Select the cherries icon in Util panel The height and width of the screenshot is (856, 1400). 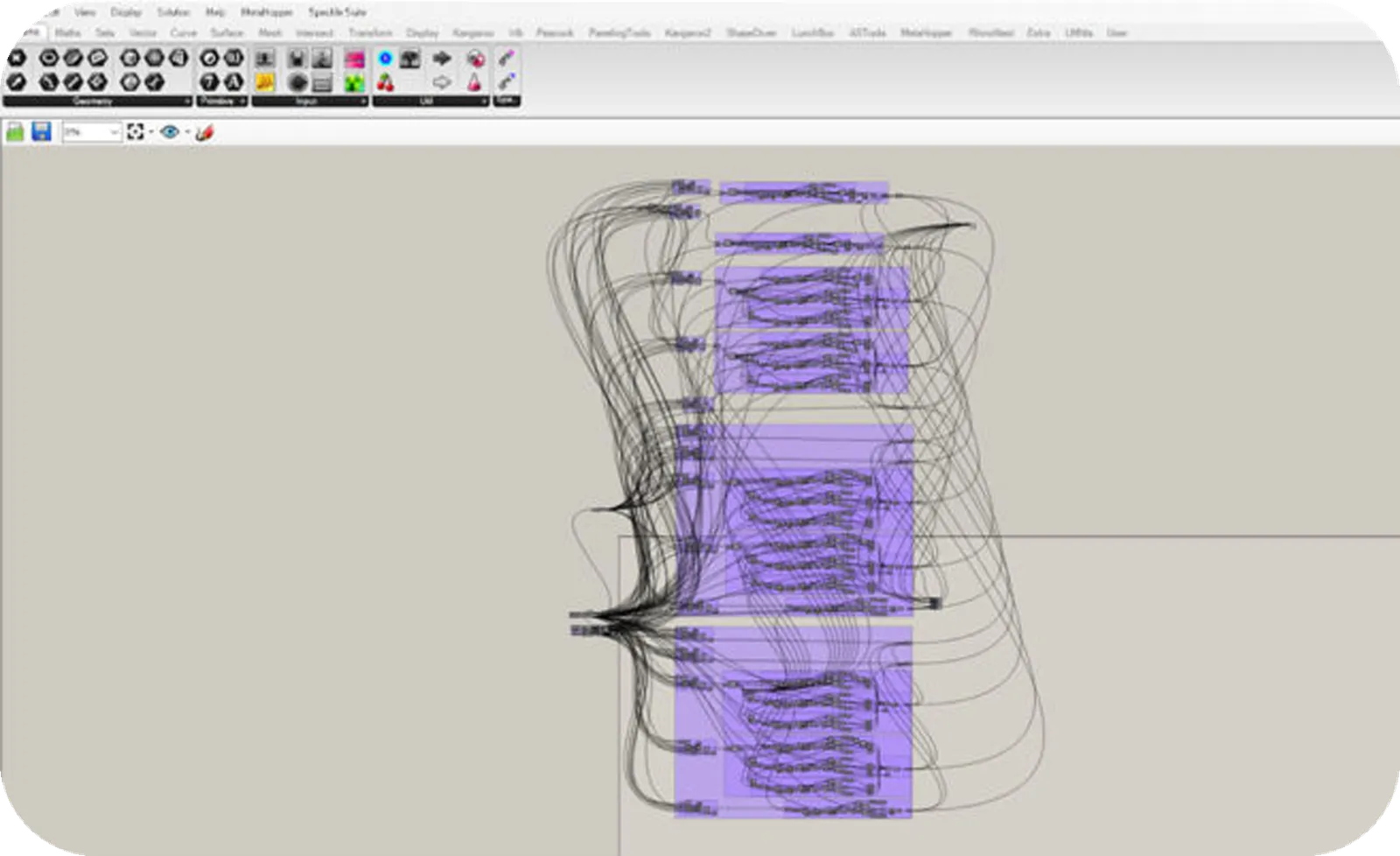[x=385, y=82]
